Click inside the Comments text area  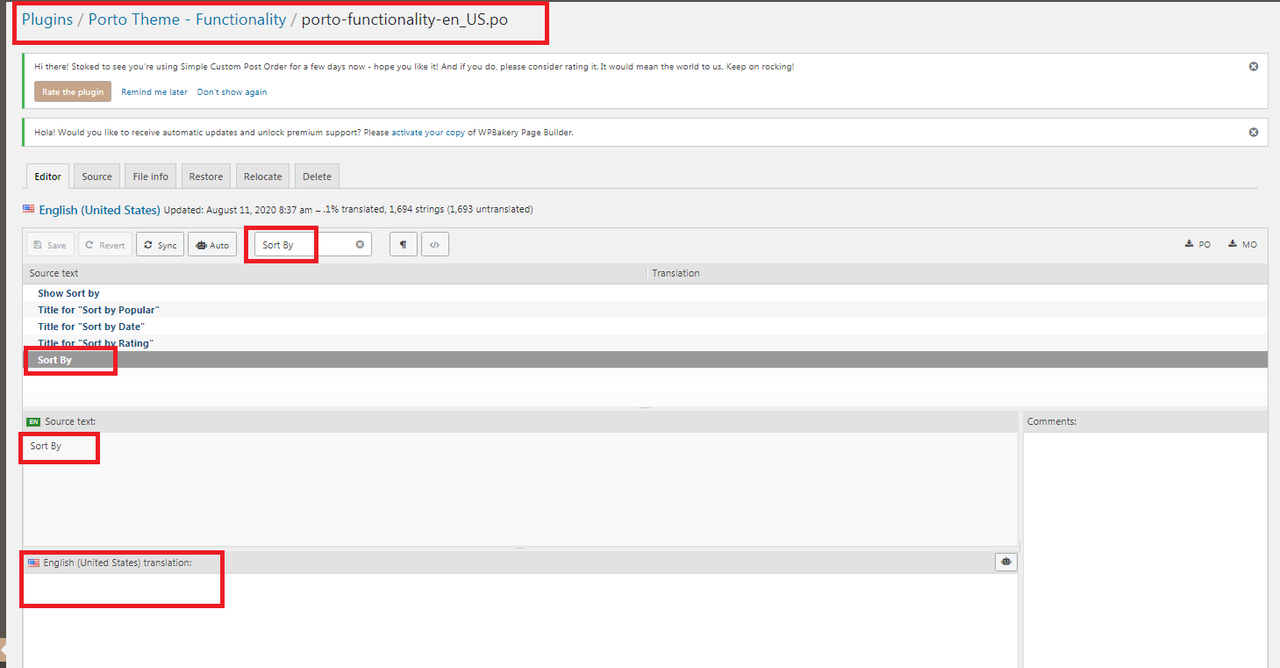pyautogui.click(x=1145, y=550)
